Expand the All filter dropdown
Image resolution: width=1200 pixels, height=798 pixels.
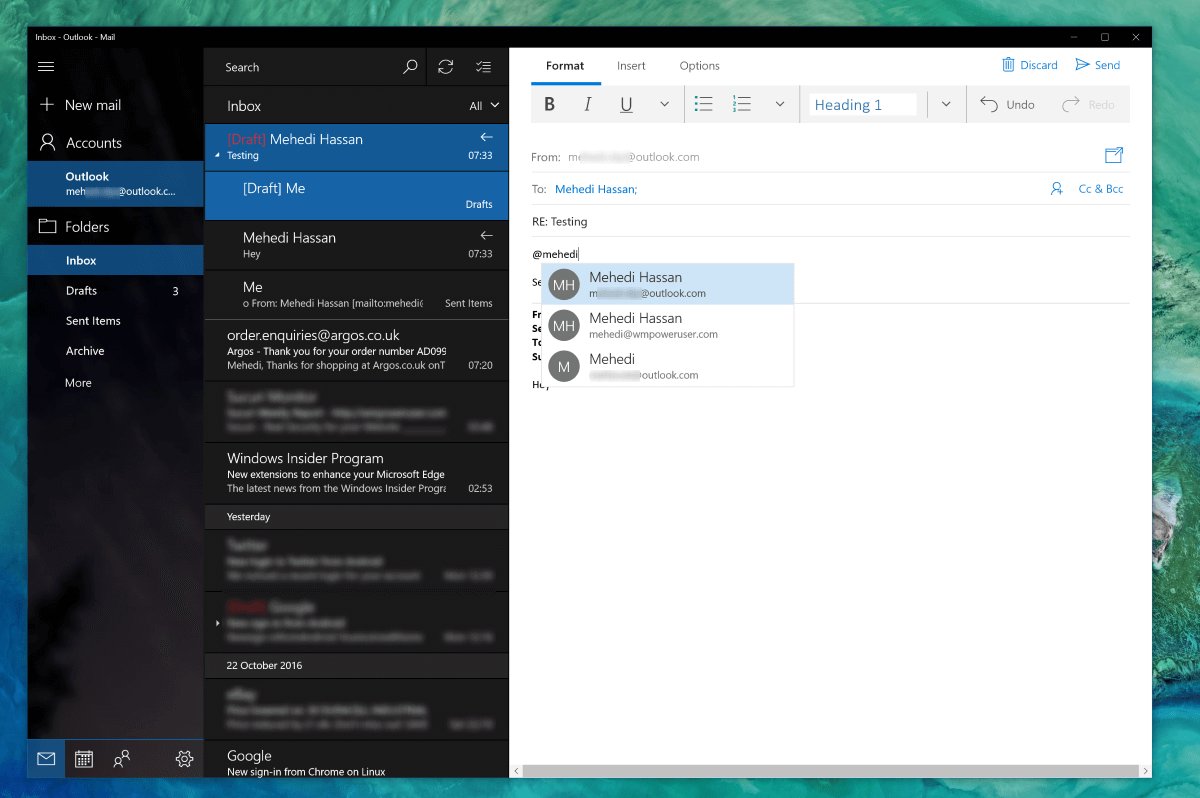485,106
